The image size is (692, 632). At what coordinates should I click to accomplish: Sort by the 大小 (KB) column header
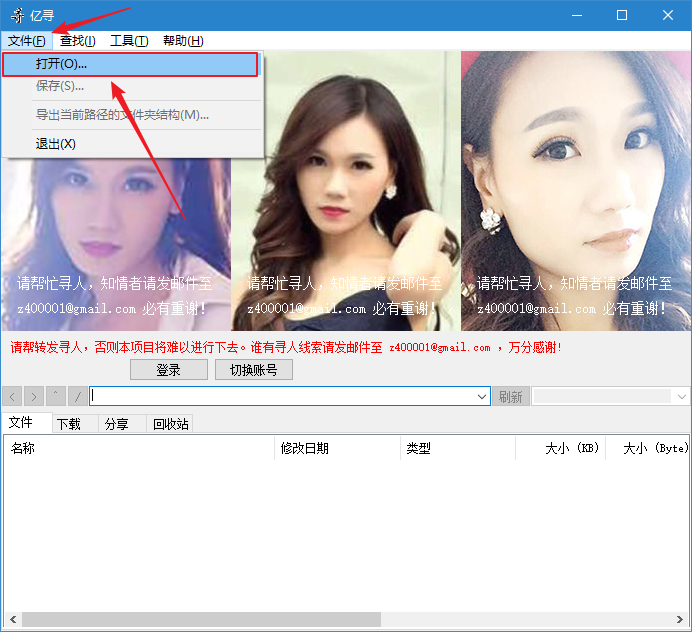[560, 448]
